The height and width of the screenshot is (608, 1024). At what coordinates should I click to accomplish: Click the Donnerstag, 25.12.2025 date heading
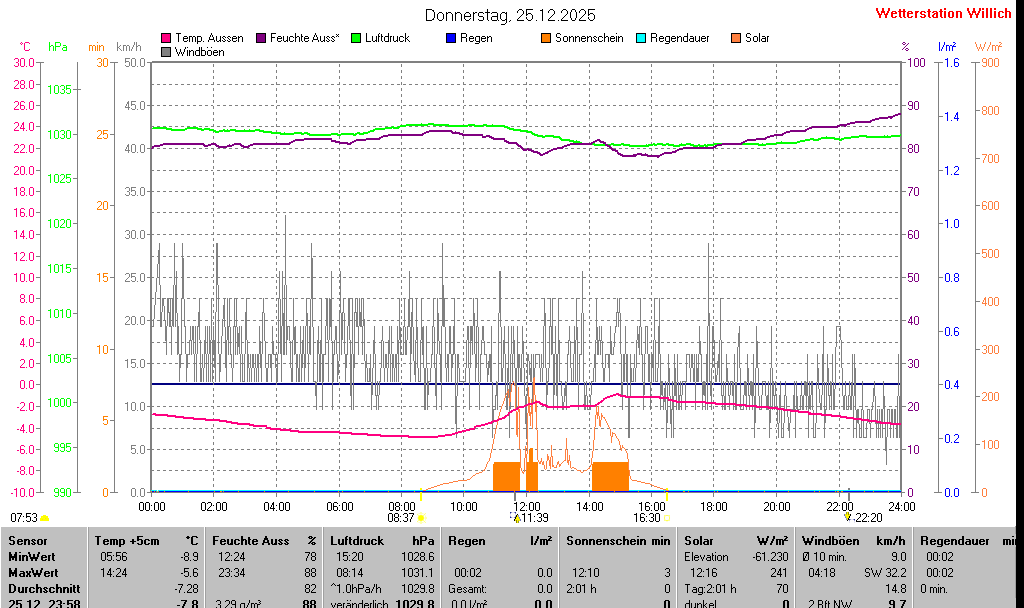coord(510,15)
